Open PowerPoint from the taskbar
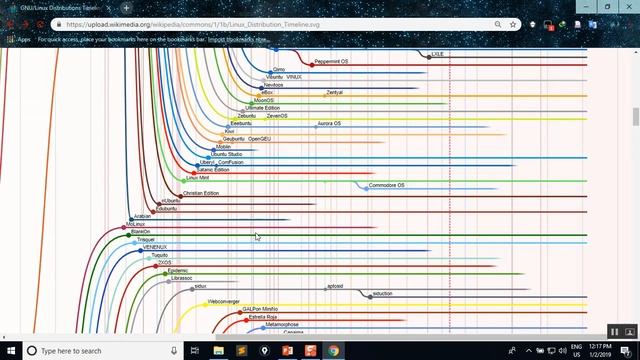Image resolution: width=640 pixels, height=360 pixels. pyautogui.click(x=287, y=351)
